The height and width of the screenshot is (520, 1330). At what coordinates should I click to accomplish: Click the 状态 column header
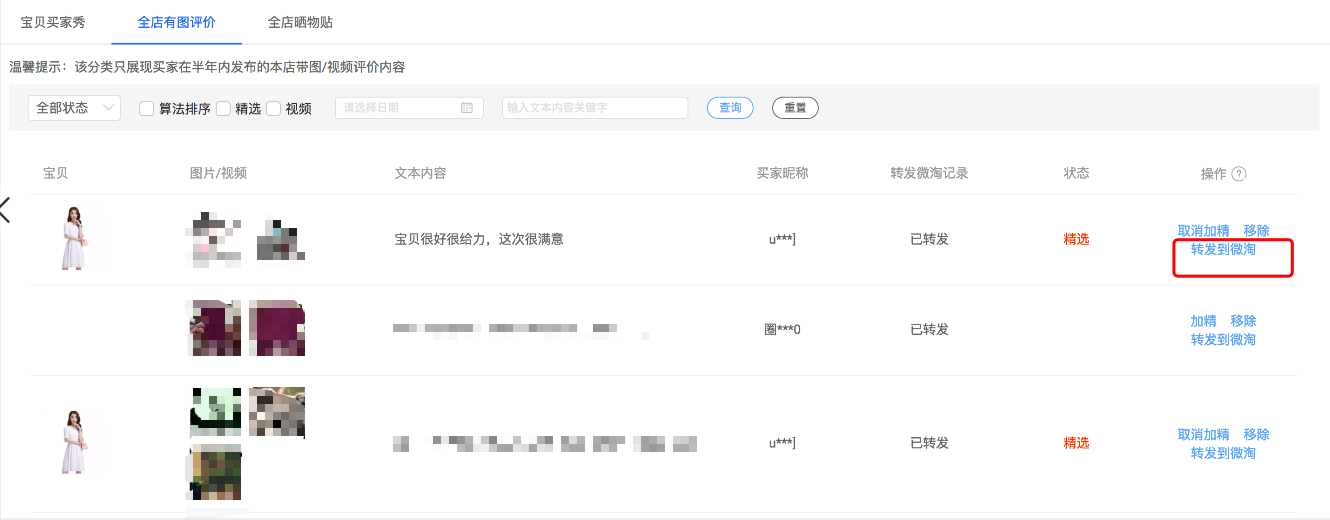[1076, 173]
